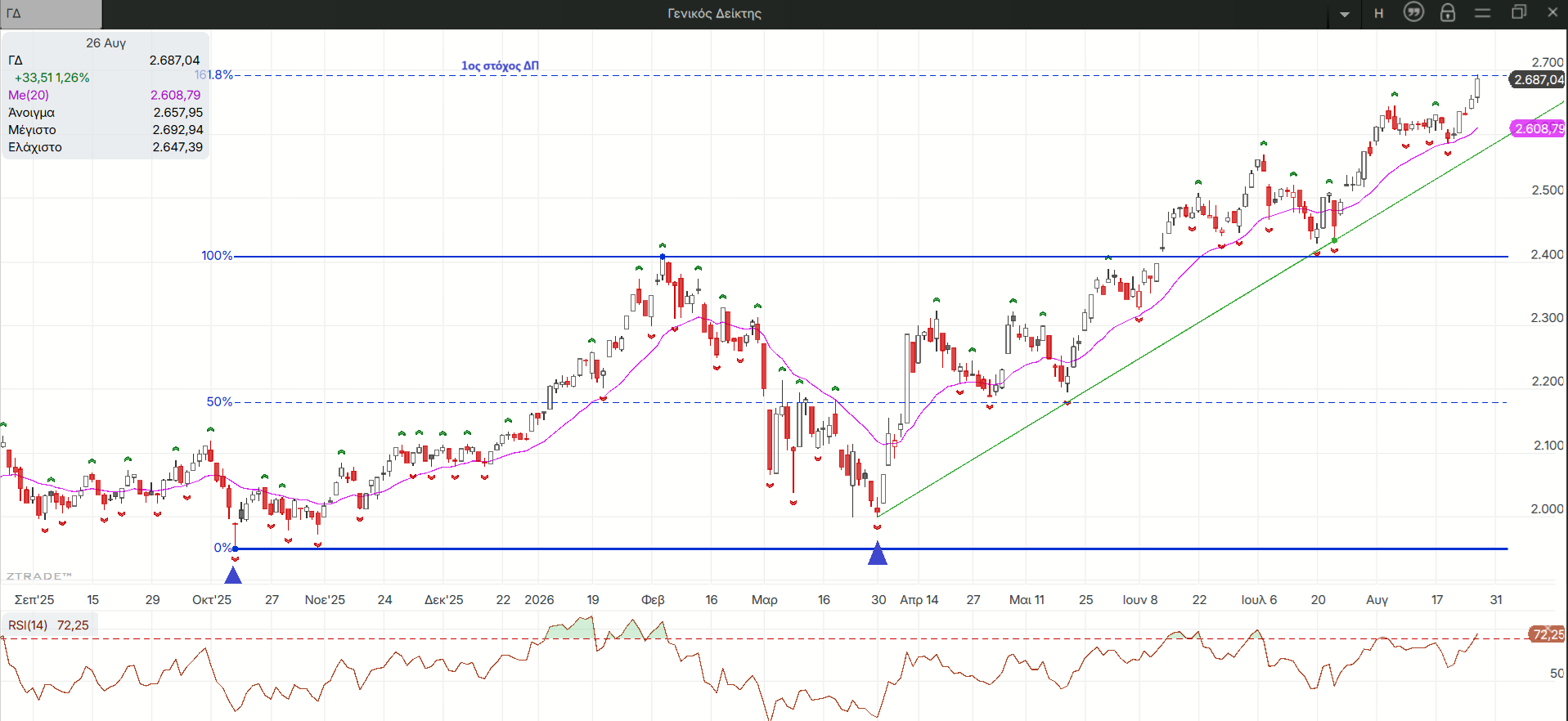Click the 2.400 price axis label
The height and width of the screenshot is (721, 1568).
(1548, 255)
